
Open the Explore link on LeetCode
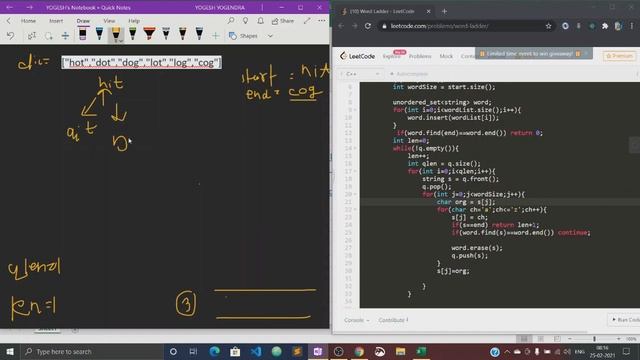point(391,56)
